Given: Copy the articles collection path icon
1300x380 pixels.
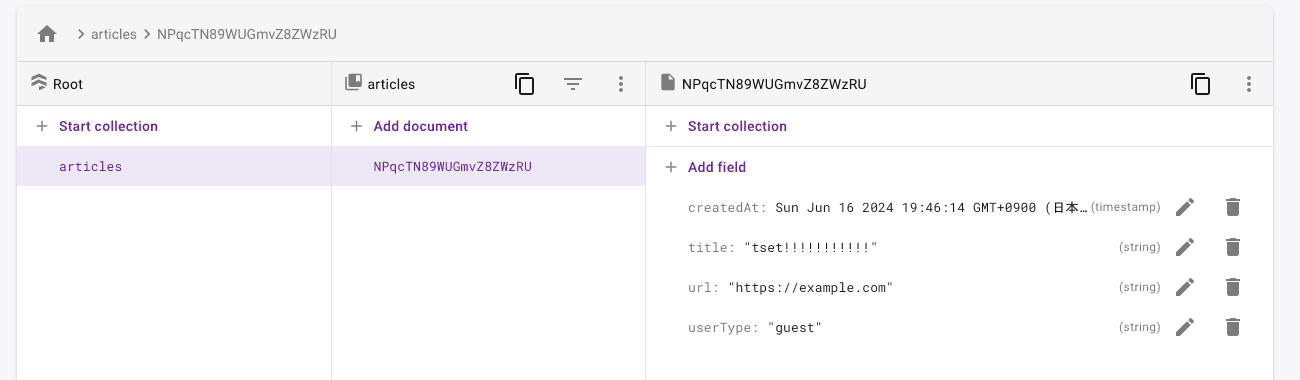Looking at the screenshot, I should pos(525,85).
